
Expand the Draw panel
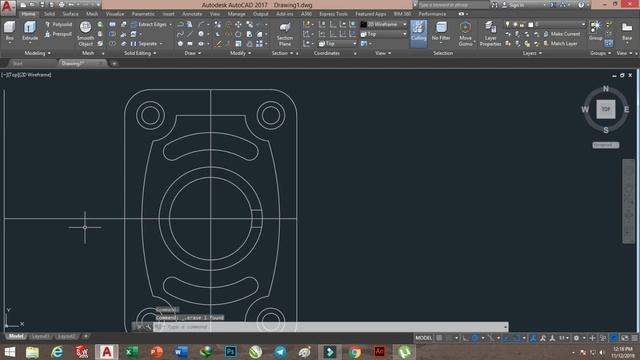[x=192, y=53]
